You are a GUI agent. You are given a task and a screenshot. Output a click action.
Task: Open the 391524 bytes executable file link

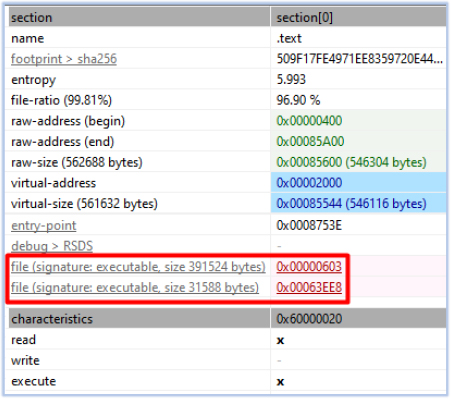point(138,267)
